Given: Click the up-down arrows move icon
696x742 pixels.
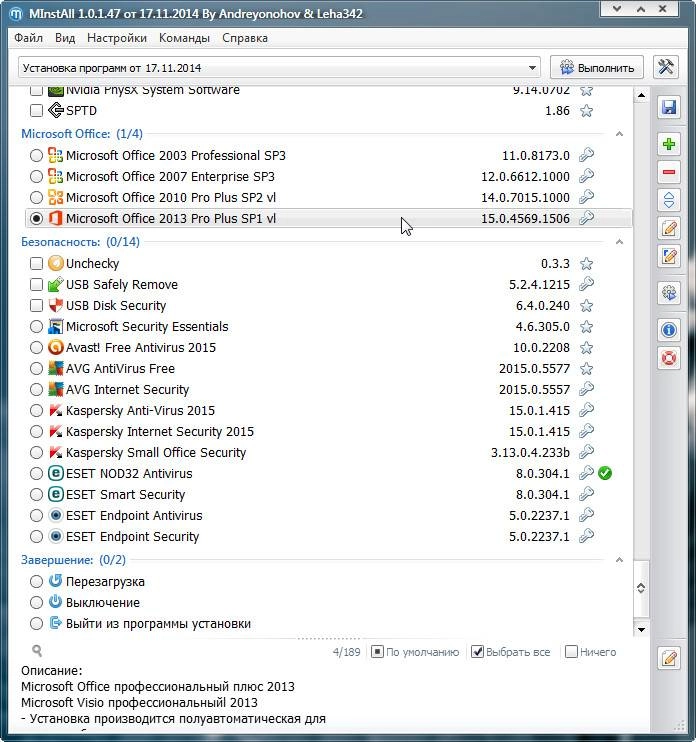Looking at the screenshot, I should coord(669,200).
